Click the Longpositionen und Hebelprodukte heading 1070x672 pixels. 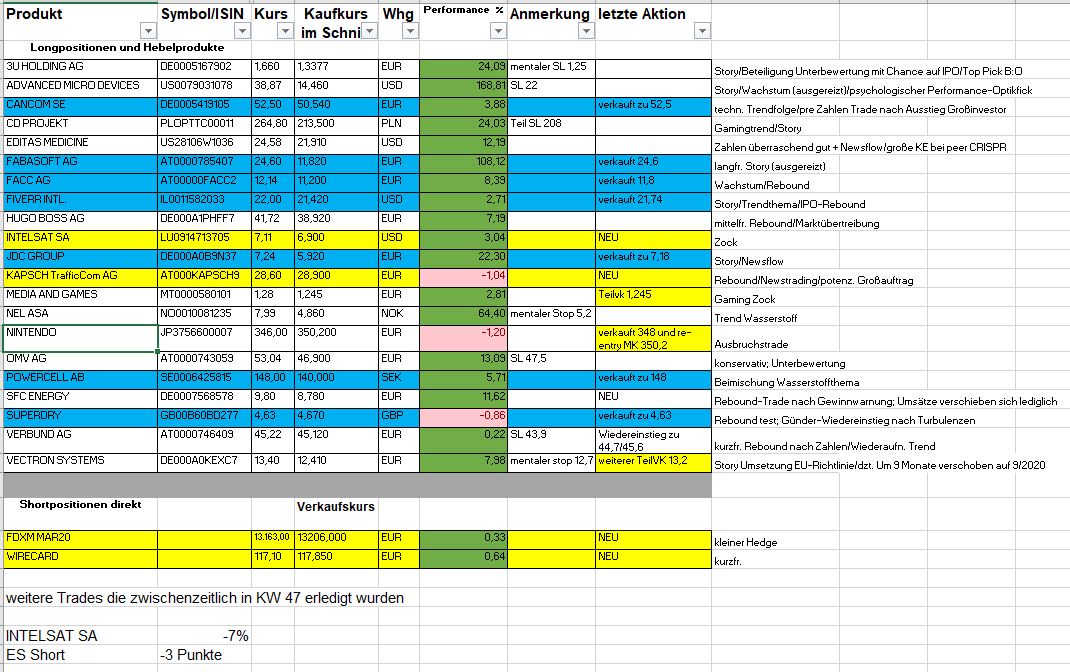[x=127, y=48]
